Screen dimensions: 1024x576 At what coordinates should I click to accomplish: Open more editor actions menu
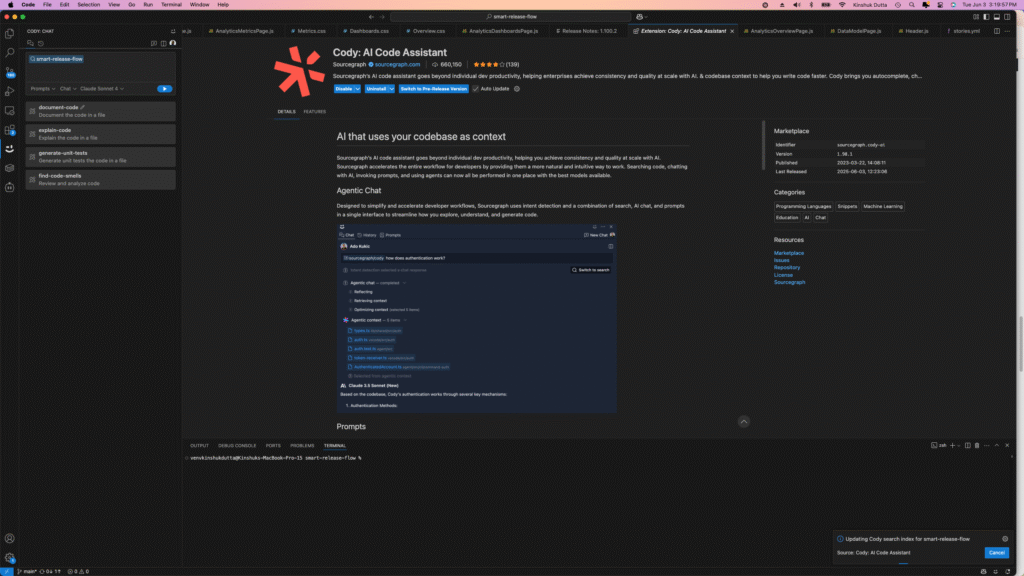tap(1007, 31)
